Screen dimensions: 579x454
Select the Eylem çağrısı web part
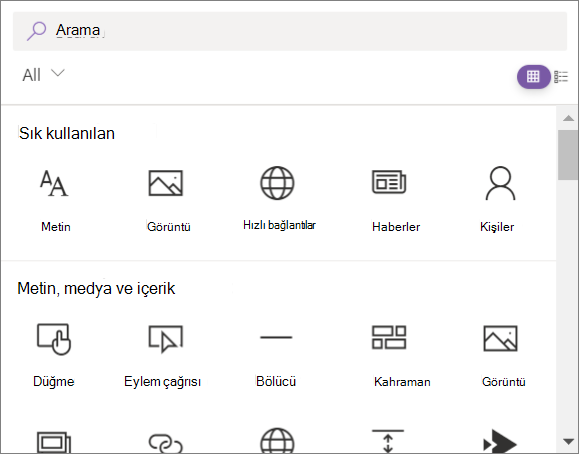pyautogui.click(x=163, y=355)
